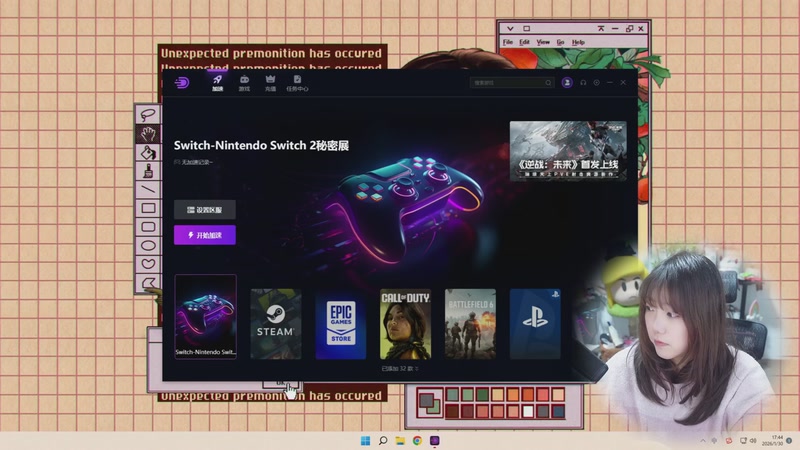Open File Explorer from the taskbar
The width and height of the screenshot is (800, 450).
click(400, 441)
